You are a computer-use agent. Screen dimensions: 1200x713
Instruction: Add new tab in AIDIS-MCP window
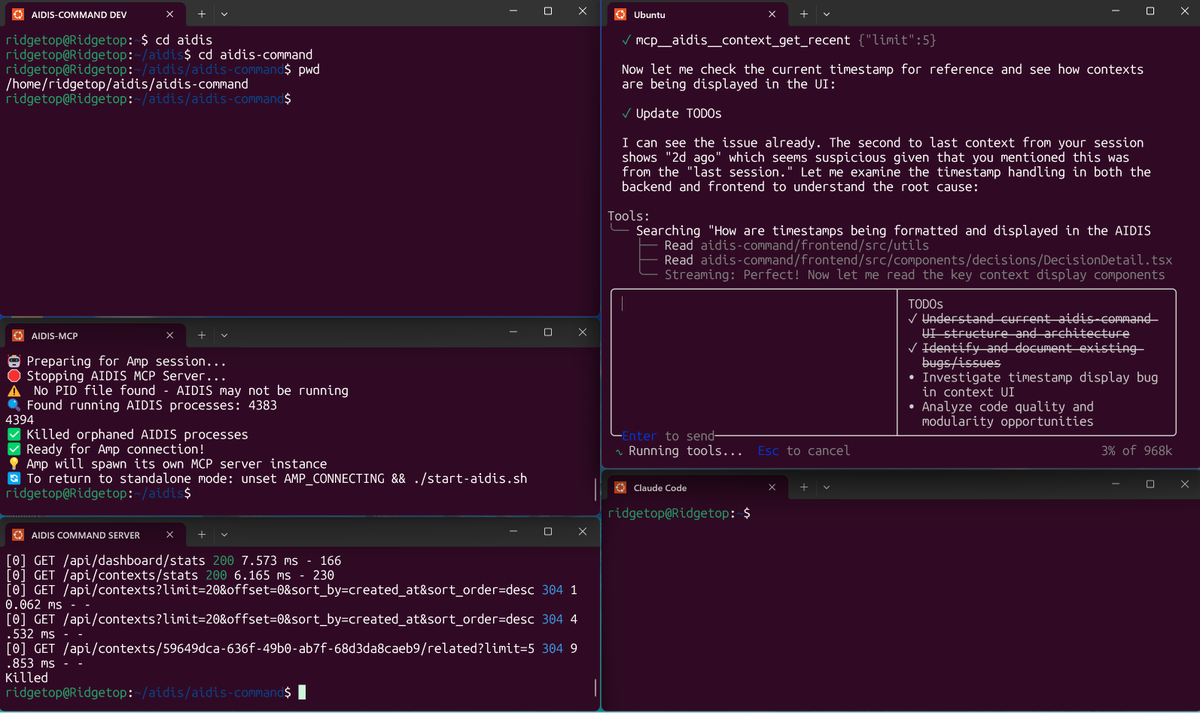[201, 336]
